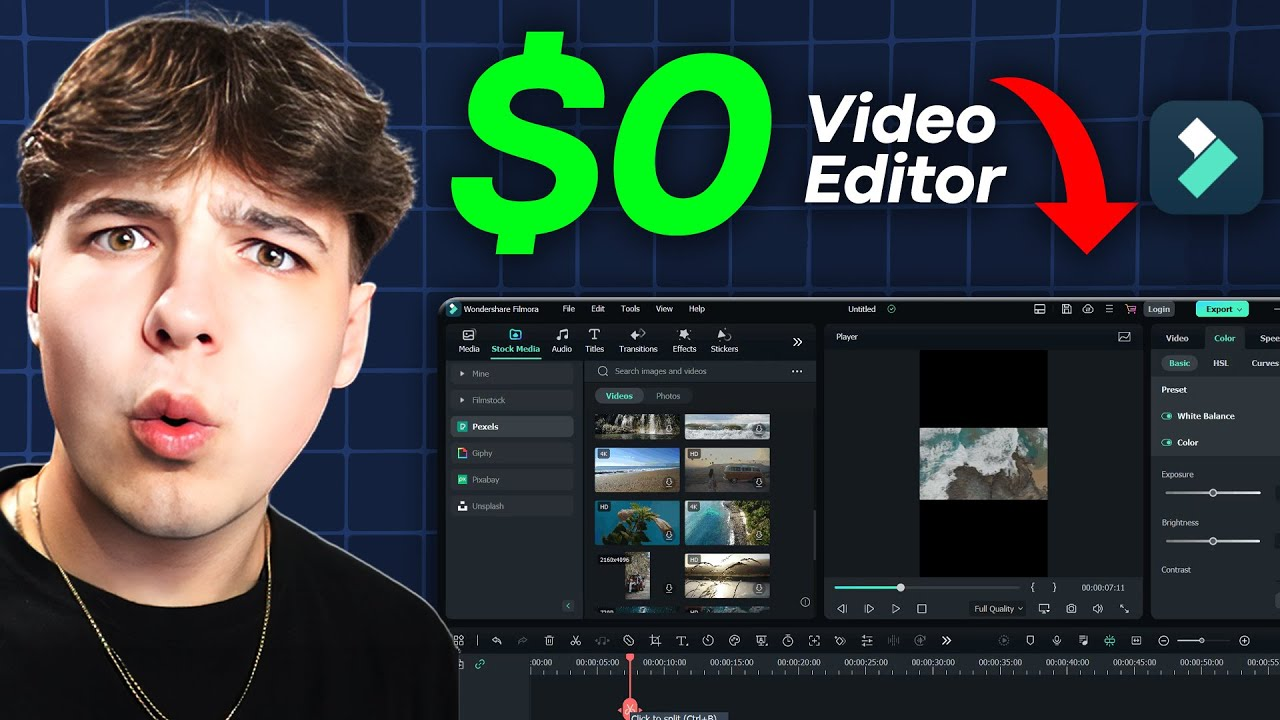This screenshot has height=720, width=1280.
Task: Click the Text tool in timeline toolbar
Action: coord(682,641)
